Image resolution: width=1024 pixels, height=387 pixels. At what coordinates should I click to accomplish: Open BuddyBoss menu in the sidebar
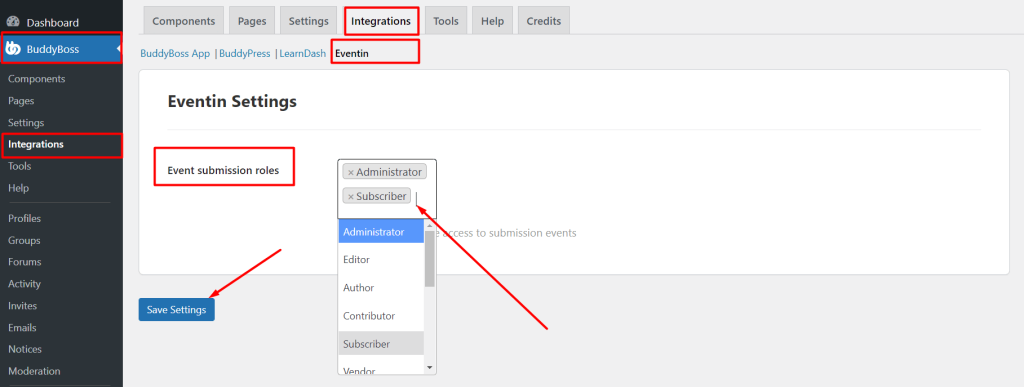pos(61,49)
